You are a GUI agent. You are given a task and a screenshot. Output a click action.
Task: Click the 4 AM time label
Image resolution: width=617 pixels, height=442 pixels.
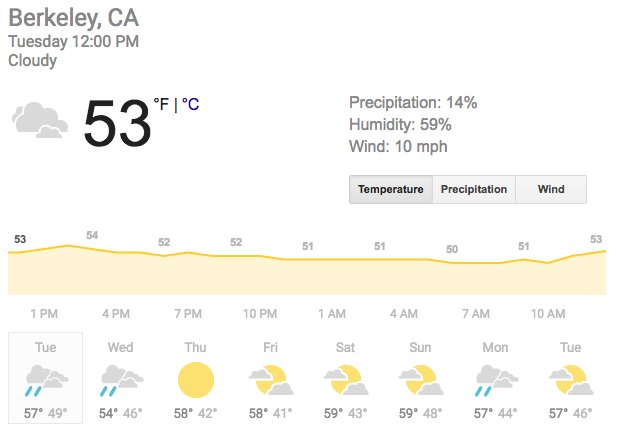point(404,314)
